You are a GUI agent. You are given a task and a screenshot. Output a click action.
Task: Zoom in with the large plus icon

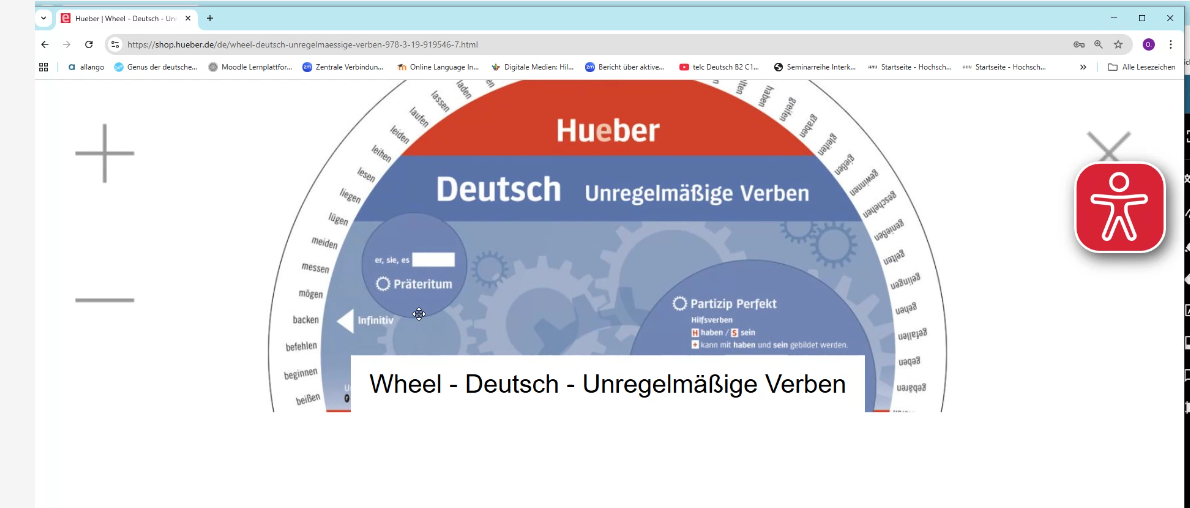click(104, 153)
